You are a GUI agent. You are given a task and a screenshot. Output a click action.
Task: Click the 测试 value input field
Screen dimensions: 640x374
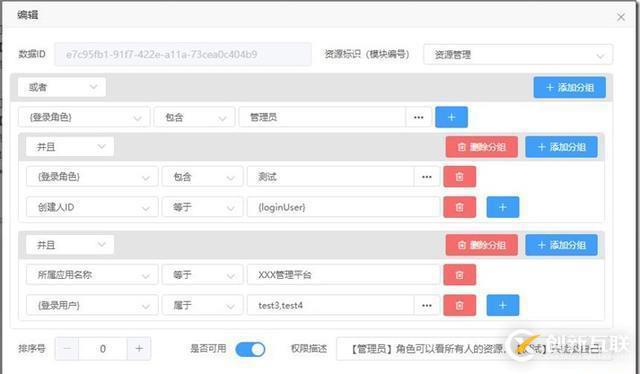click(331, 177)
